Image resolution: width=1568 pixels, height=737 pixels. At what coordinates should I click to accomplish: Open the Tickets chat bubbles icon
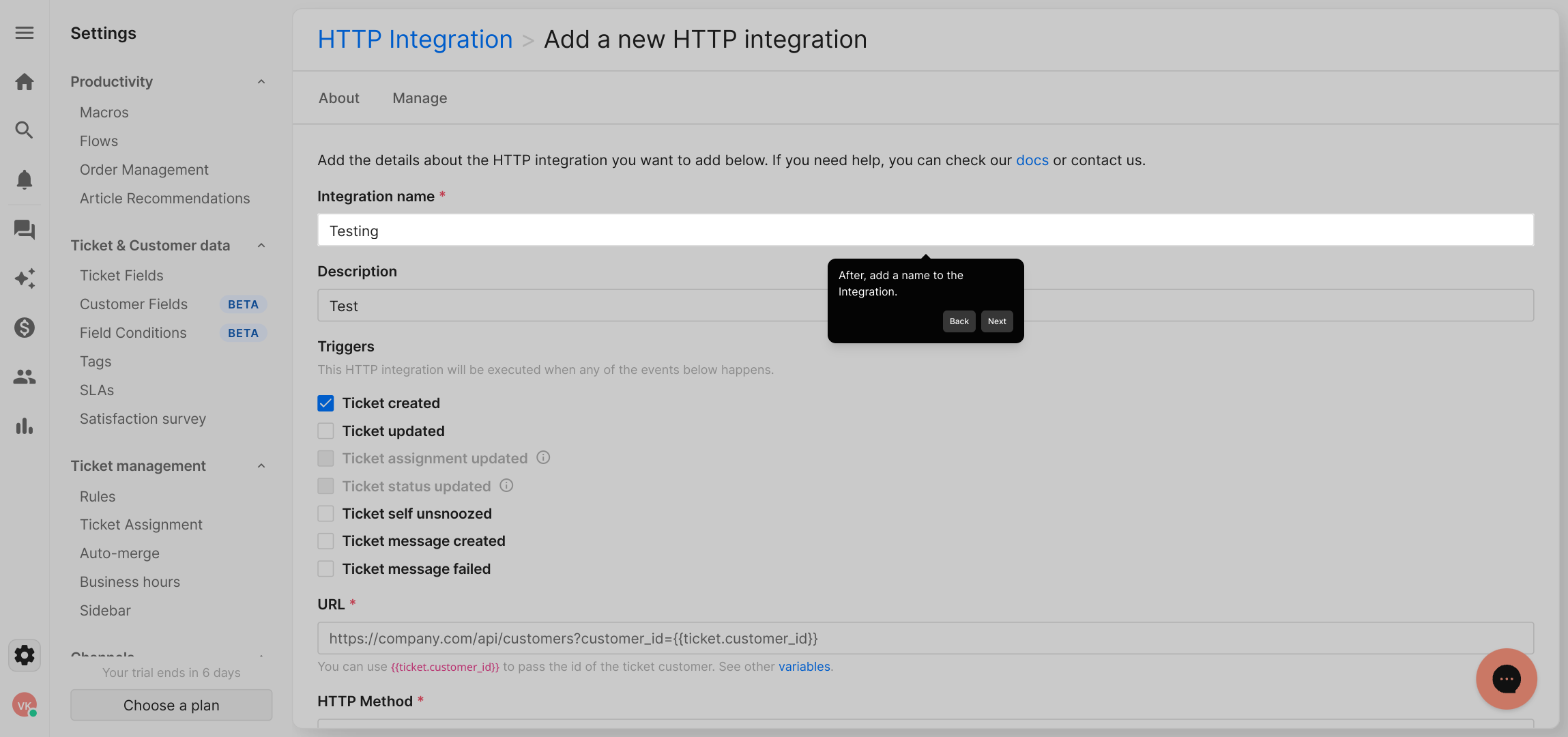coord(25,229)
